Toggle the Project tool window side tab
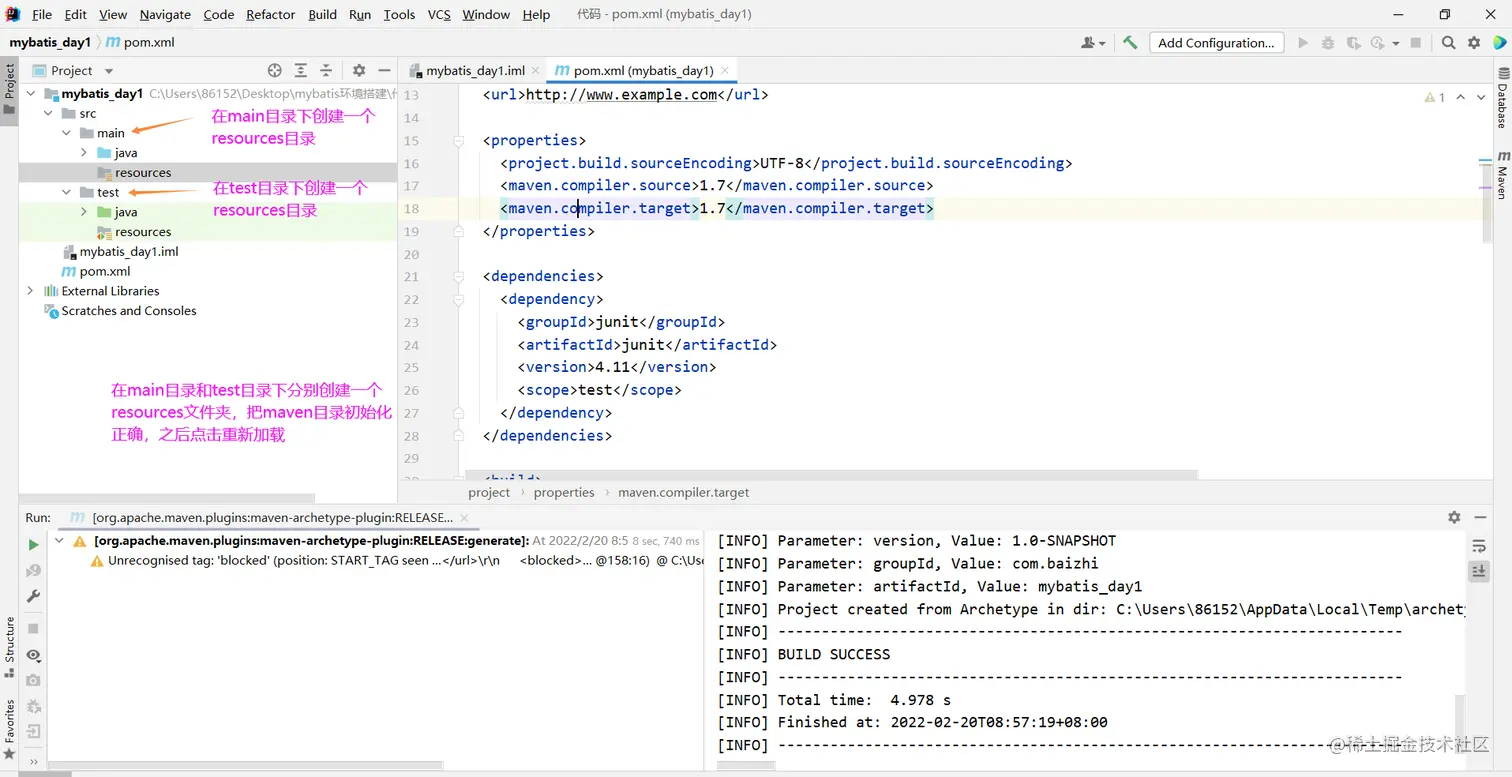This screenshot has height=777, width=1512. click(x=9, y=89)
